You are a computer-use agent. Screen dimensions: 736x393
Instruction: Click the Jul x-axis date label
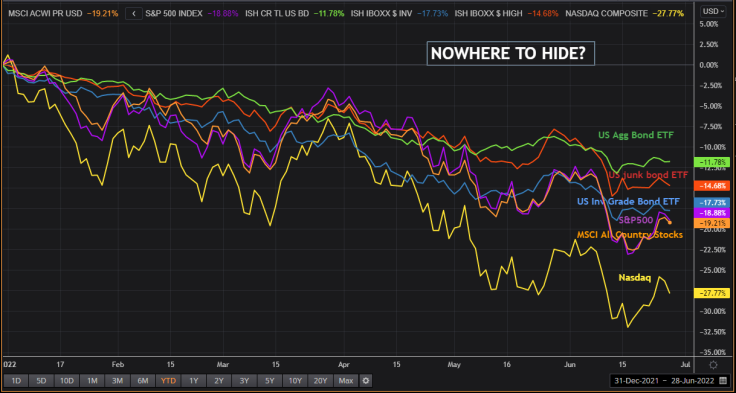pyautogui.click(x=685, y=364)
